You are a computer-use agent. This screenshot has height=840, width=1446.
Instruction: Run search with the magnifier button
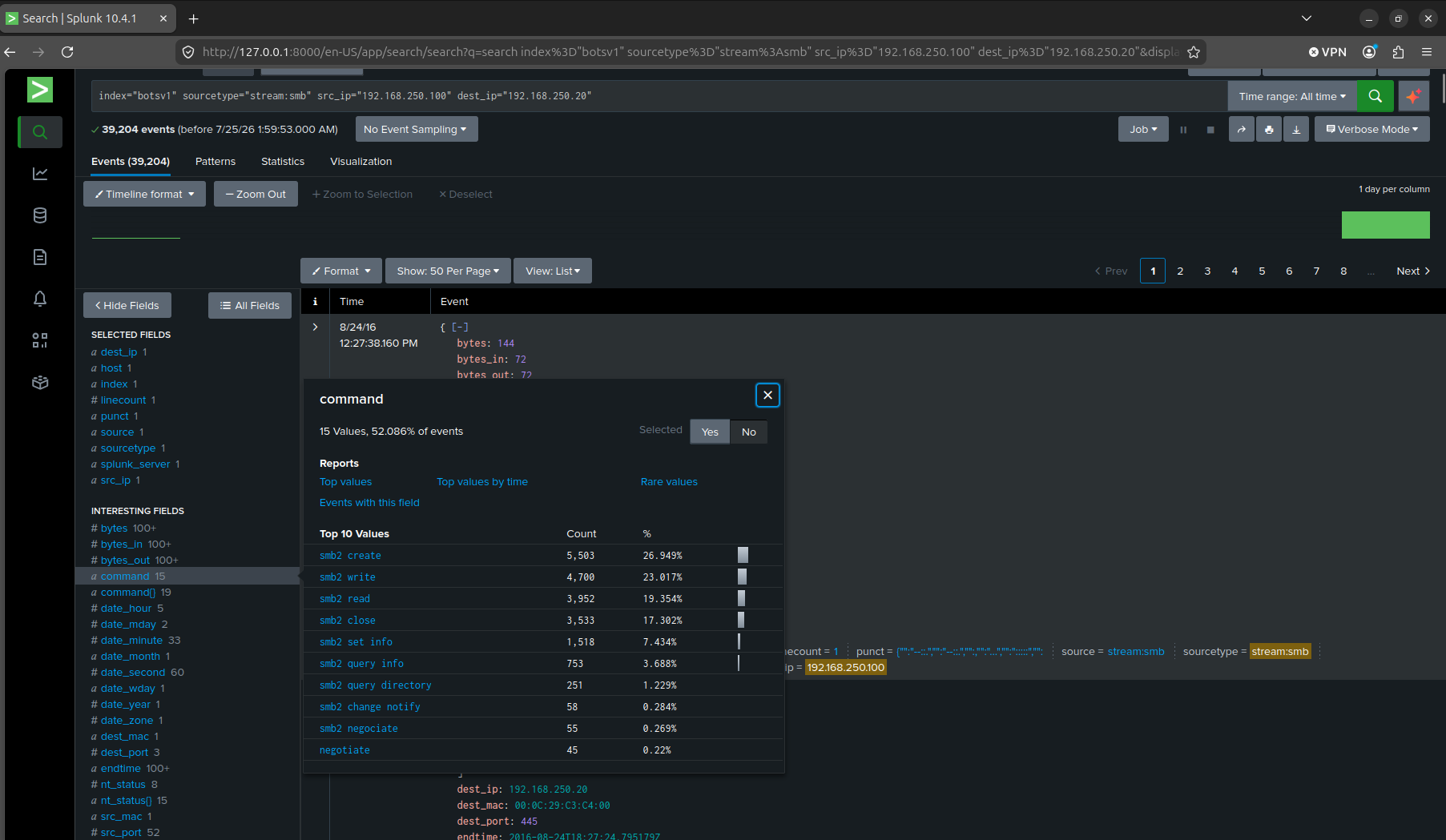click(x=1376, y=96)
